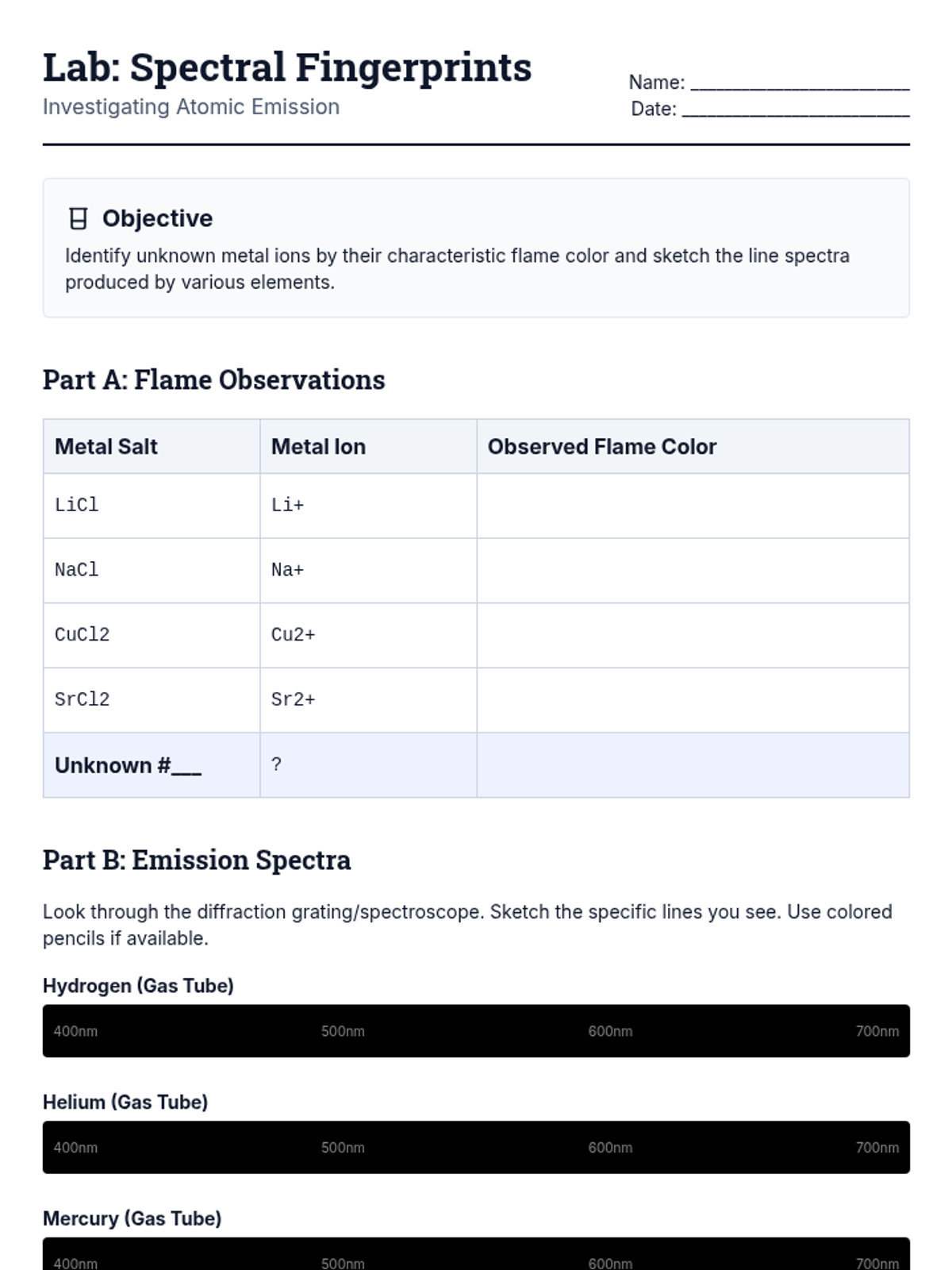Click the Unknown row's flame color cell

693,765
